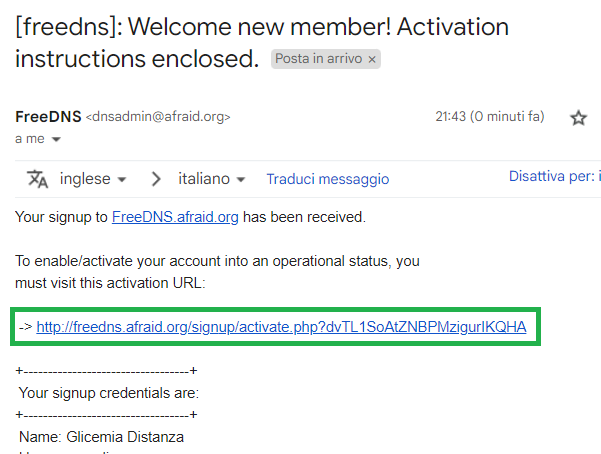Viewport: 601px width, 454px height.
Task: Click the dnsadmin@afraid.org sender address
Action: click(x=158, y=117)
